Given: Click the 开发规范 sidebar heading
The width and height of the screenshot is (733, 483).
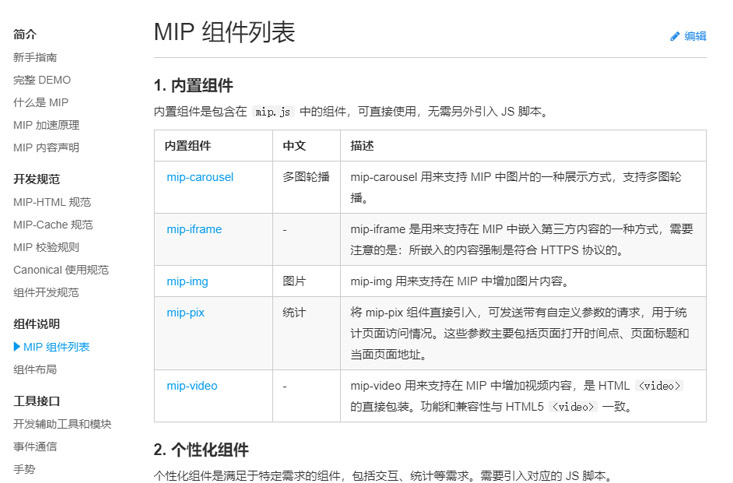Looking at the screenshot, I should 36,179.
